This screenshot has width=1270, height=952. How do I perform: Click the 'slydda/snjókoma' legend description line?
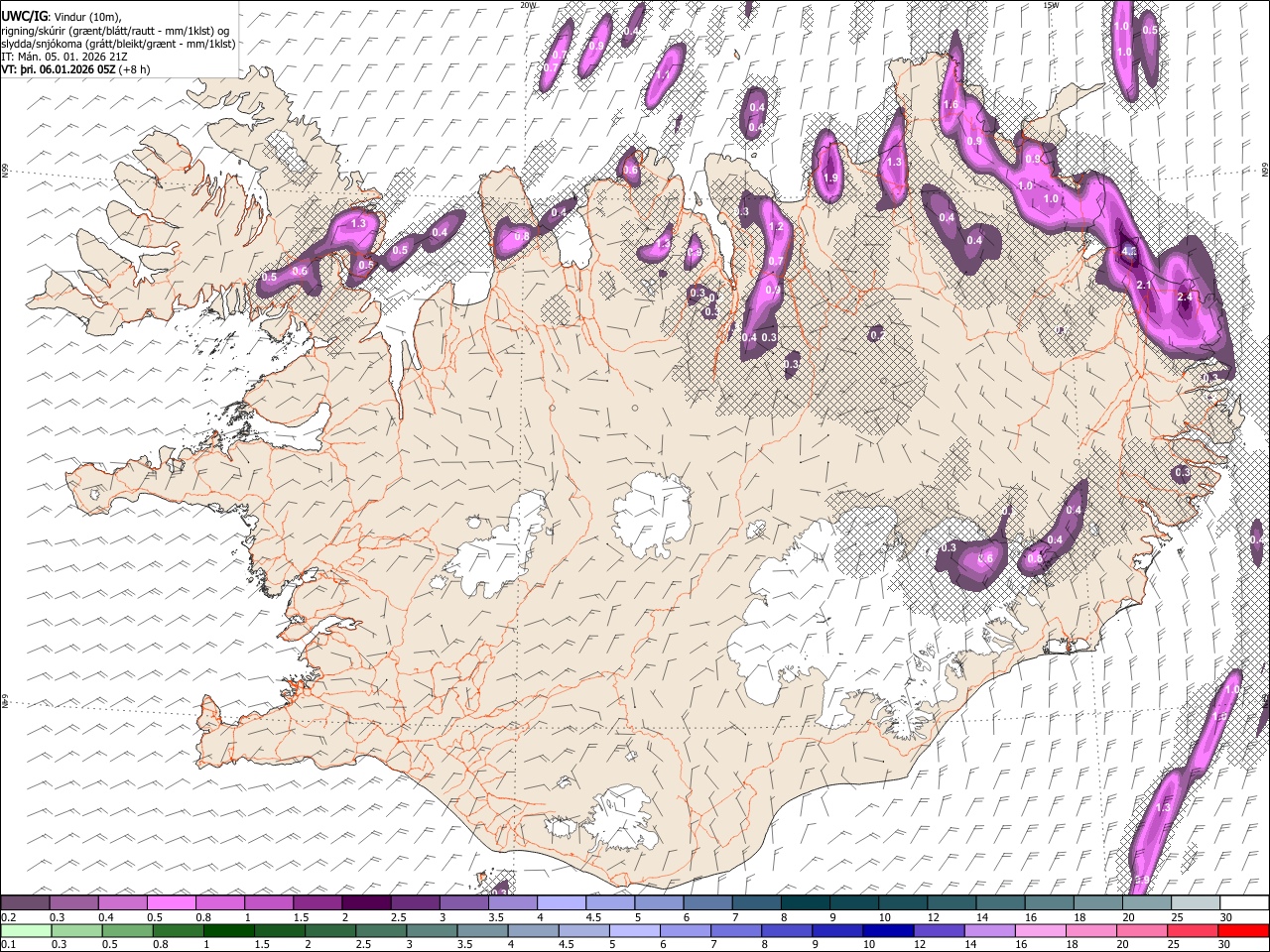click(x=118, y=44)
